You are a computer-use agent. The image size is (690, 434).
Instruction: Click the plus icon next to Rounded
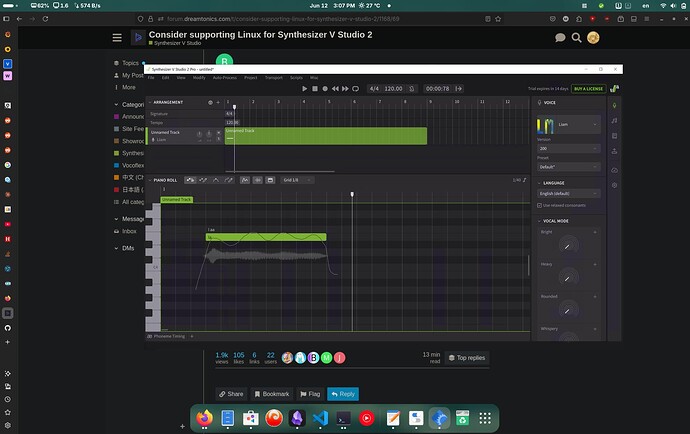pos(595,296)
